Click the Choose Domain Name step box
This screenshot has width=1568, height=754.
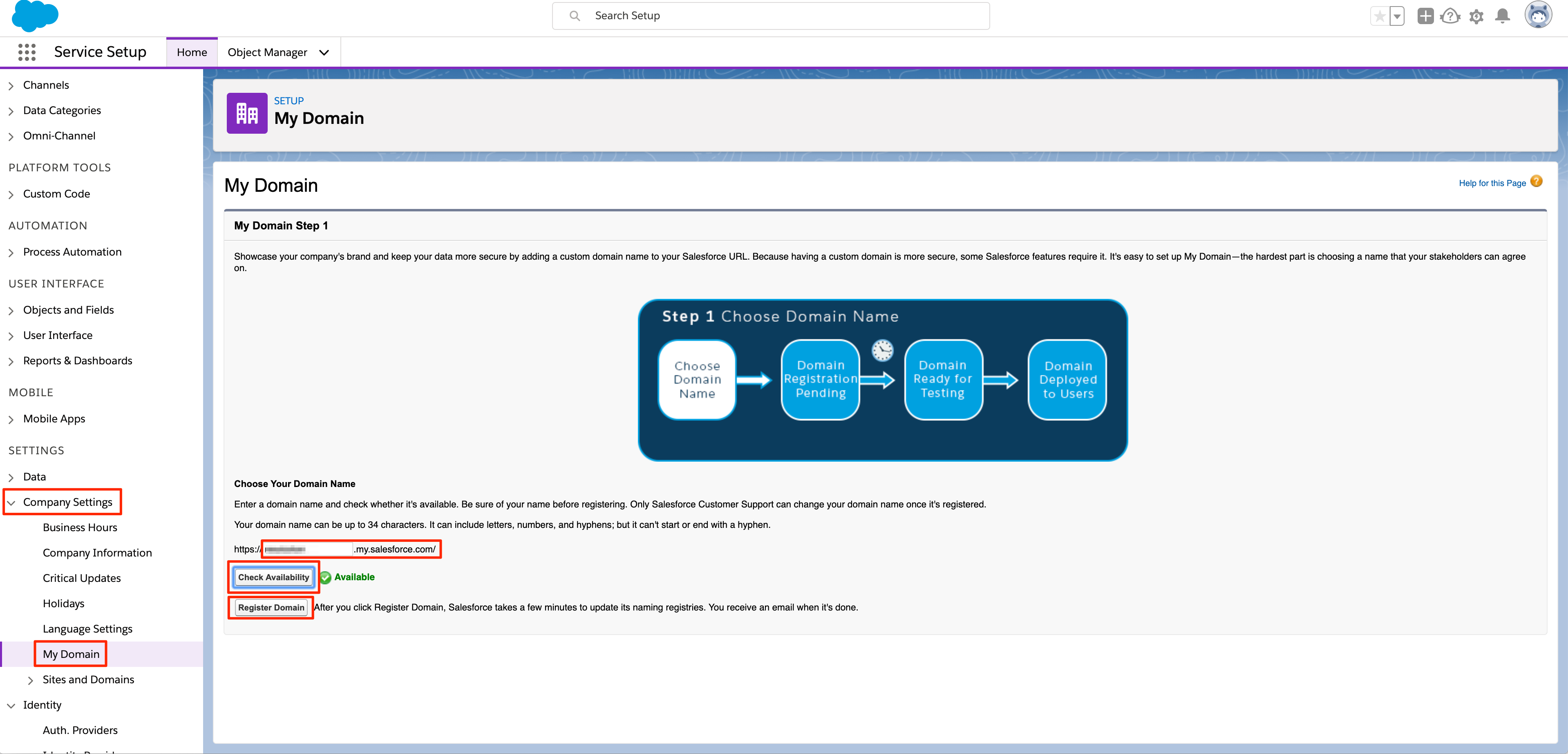697,379
